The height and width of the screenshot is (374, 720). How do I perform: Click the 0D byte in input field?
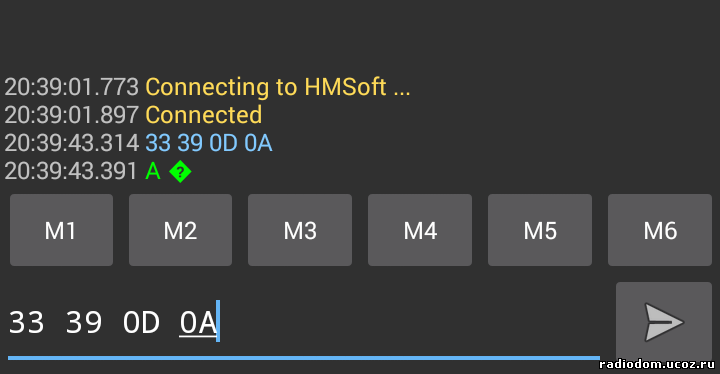click(141, 323)
